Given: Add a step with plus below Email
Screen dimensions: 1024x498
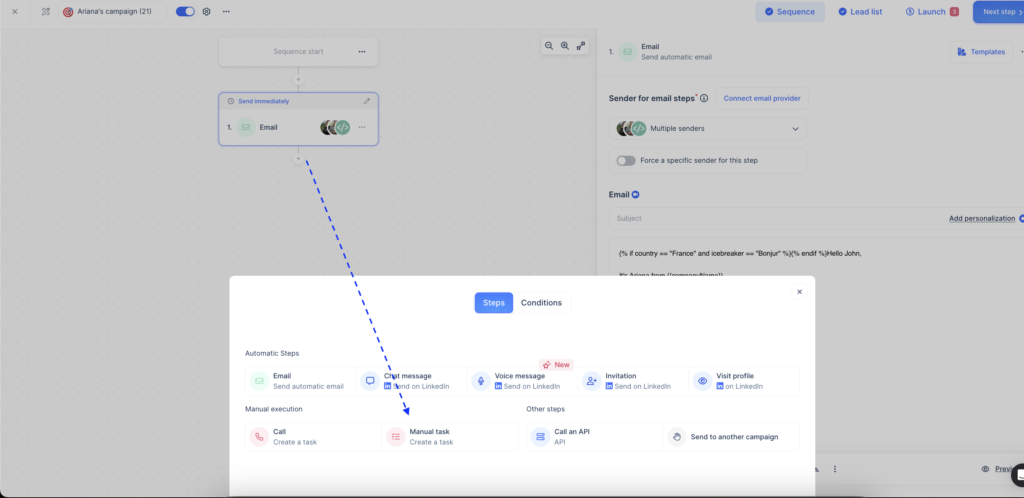Looking at the screenshot, I should (298, 159).
